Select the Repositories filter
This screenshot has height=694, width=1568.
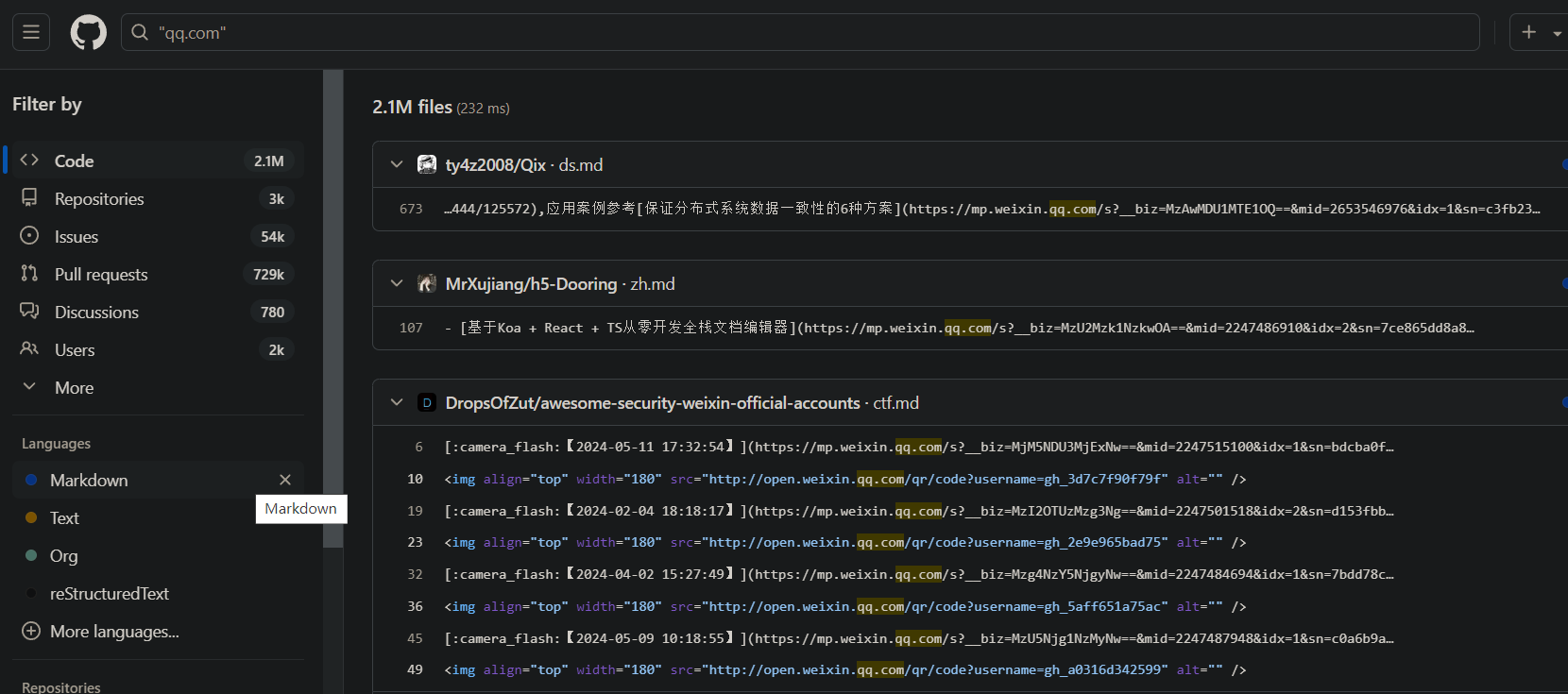[x=156, y=198]
